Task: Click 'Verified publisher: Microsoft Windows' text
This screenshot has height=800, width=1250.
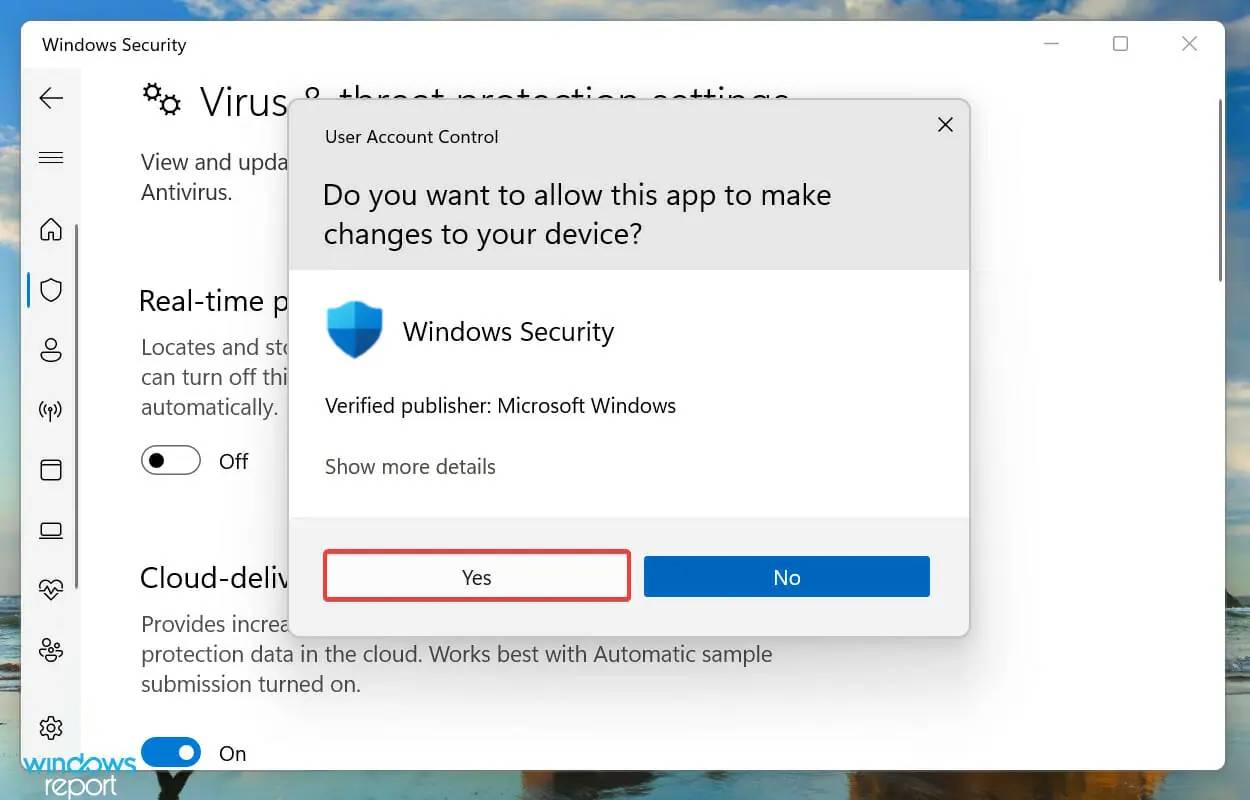Action: click(500, 406)
